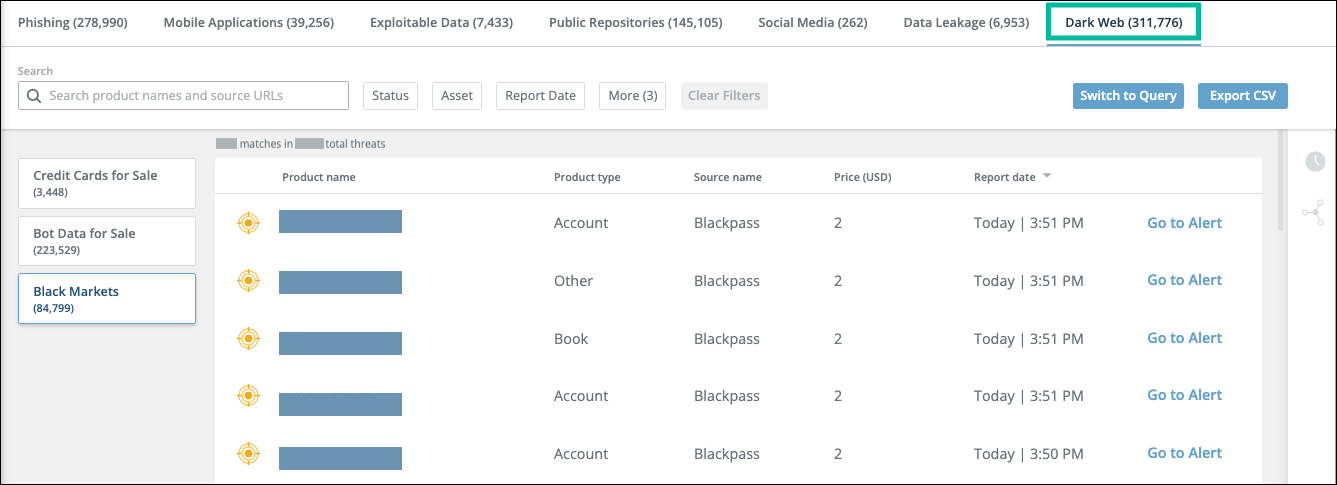
Task: Open Go to Alert for the Book row
Action: 1184,338
